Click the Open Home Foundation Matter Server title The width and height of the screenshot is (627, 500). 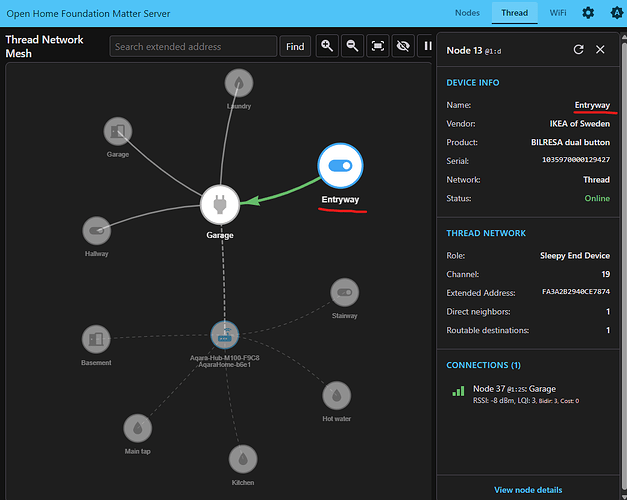pyautogui.click(x=88, y=14)
